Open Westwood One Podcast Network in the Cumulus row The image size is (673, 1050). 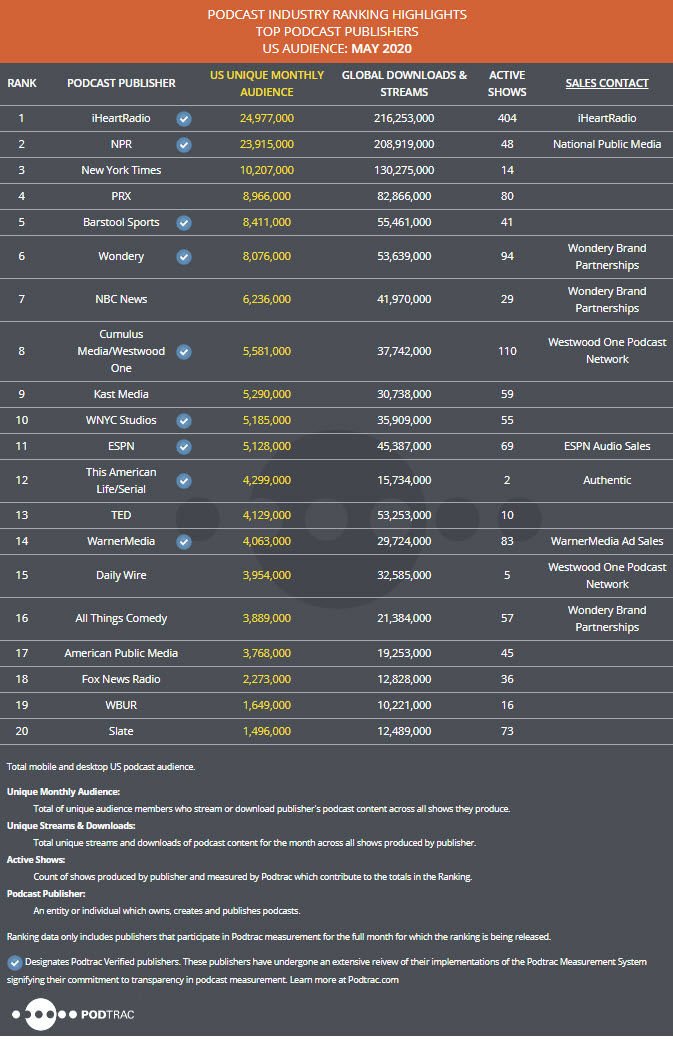[607, 350]
